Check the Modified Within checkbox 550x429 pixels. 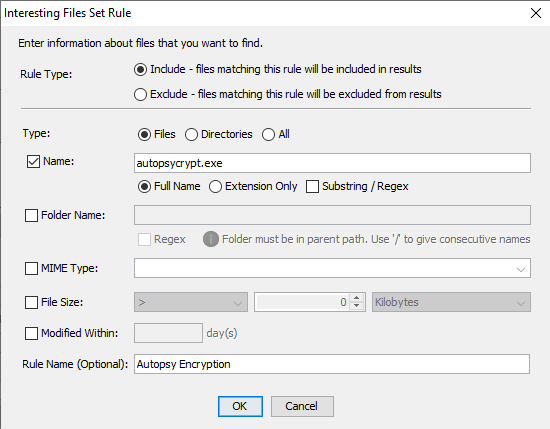tap(31, 333)
